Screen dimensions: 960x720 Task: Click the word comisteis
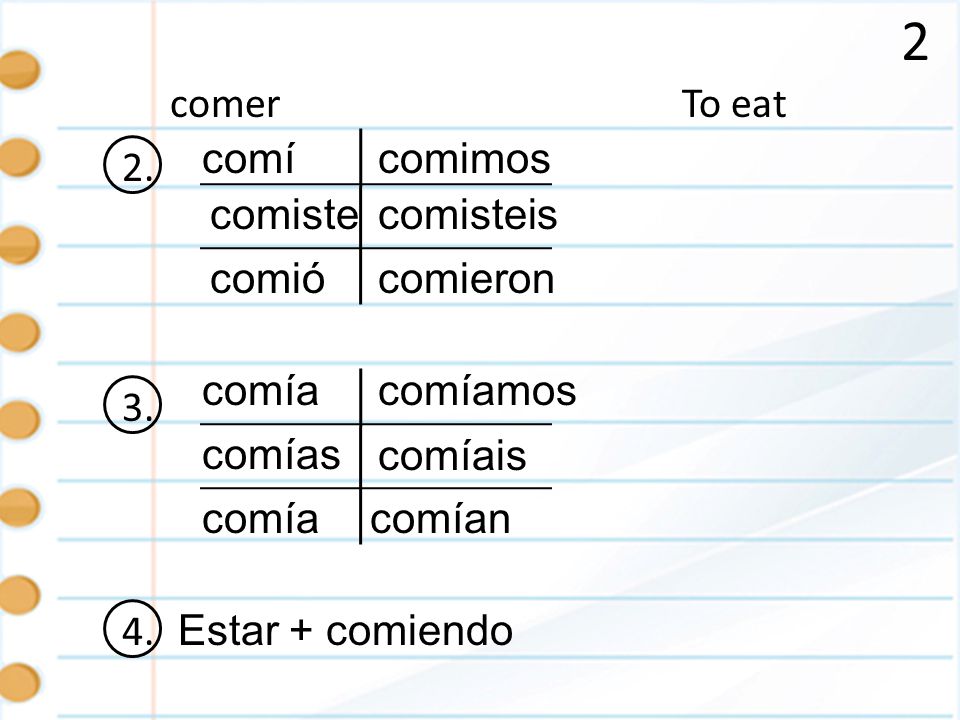click(x=468, y=216)
